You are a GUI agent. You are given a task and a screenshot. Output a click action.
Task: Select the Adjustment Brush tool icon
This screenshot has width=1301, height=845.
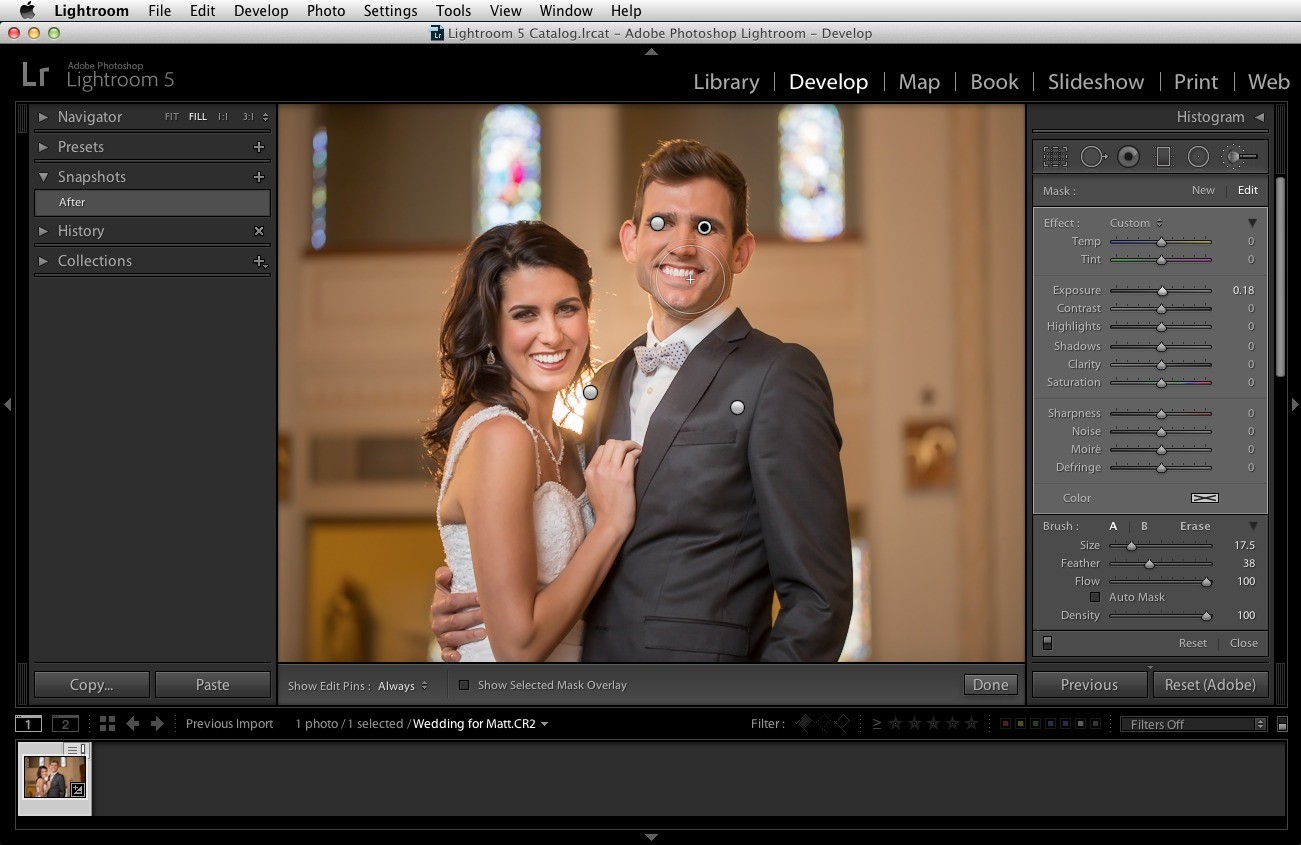(1240, 157)
